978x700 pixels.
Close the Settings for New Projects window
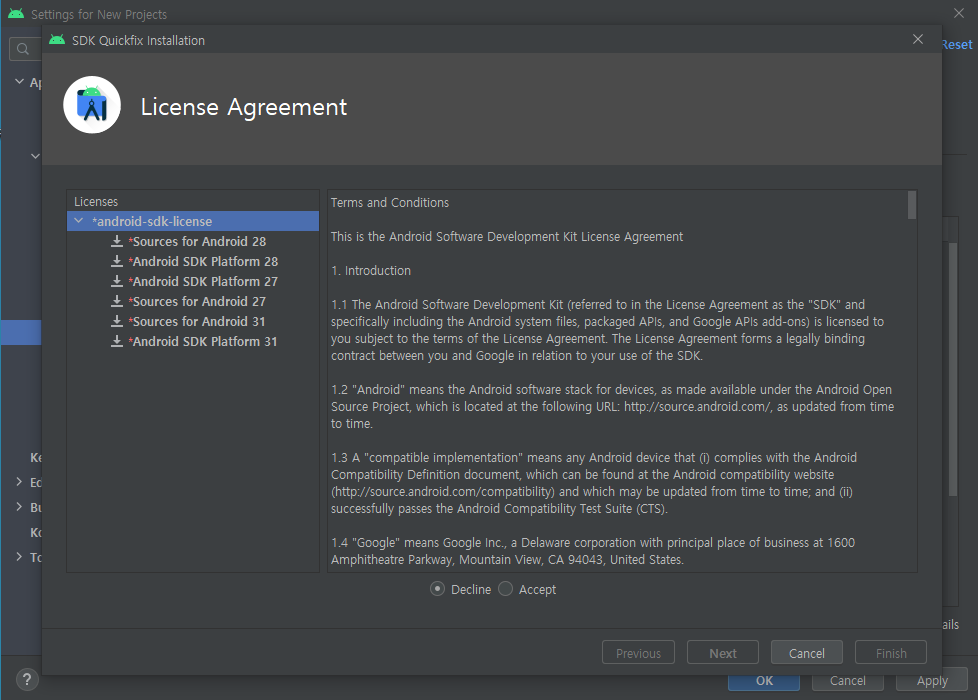click(959, 13)
